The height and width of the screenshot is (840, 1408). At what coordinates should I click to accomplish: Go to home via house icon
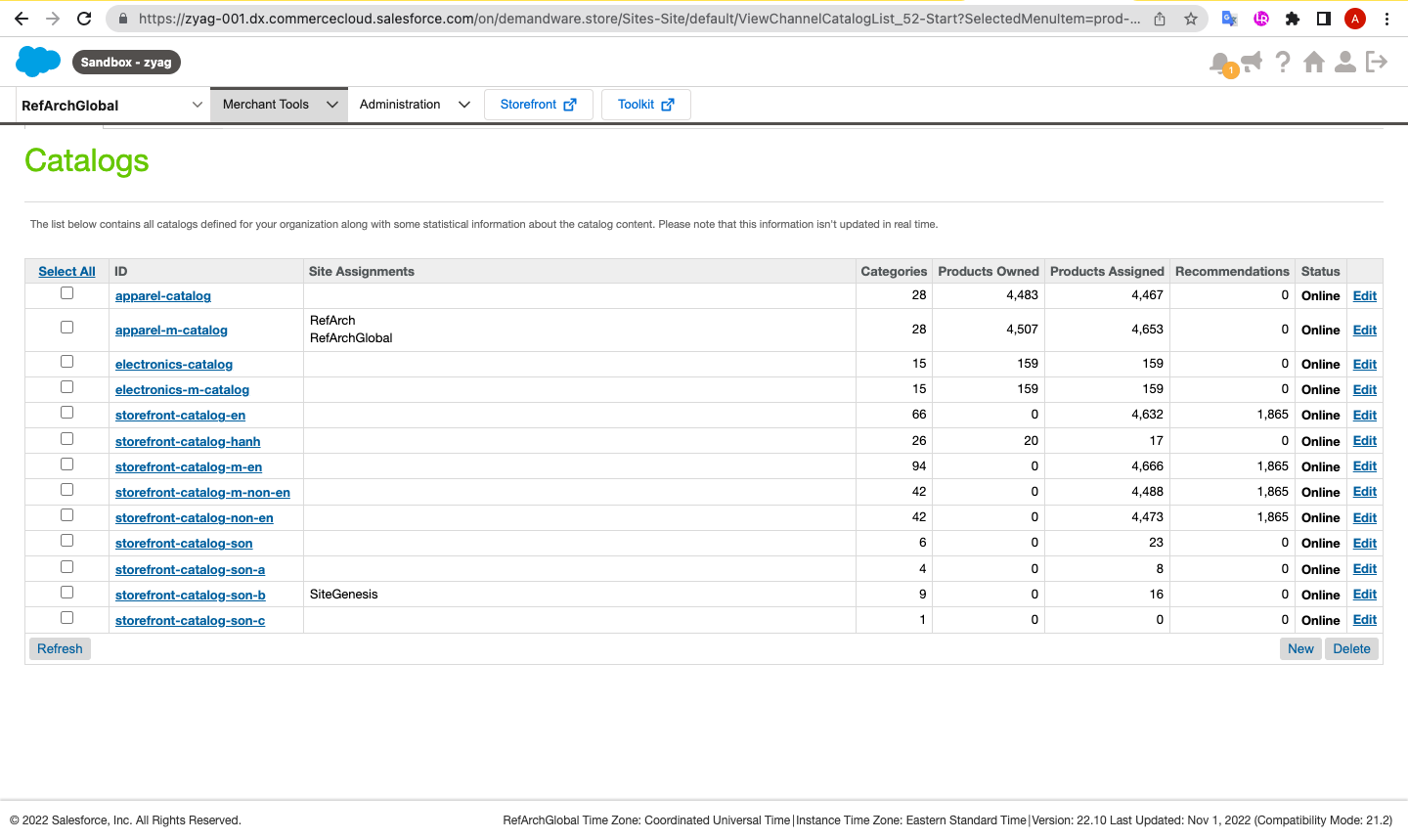(1314, 62)
